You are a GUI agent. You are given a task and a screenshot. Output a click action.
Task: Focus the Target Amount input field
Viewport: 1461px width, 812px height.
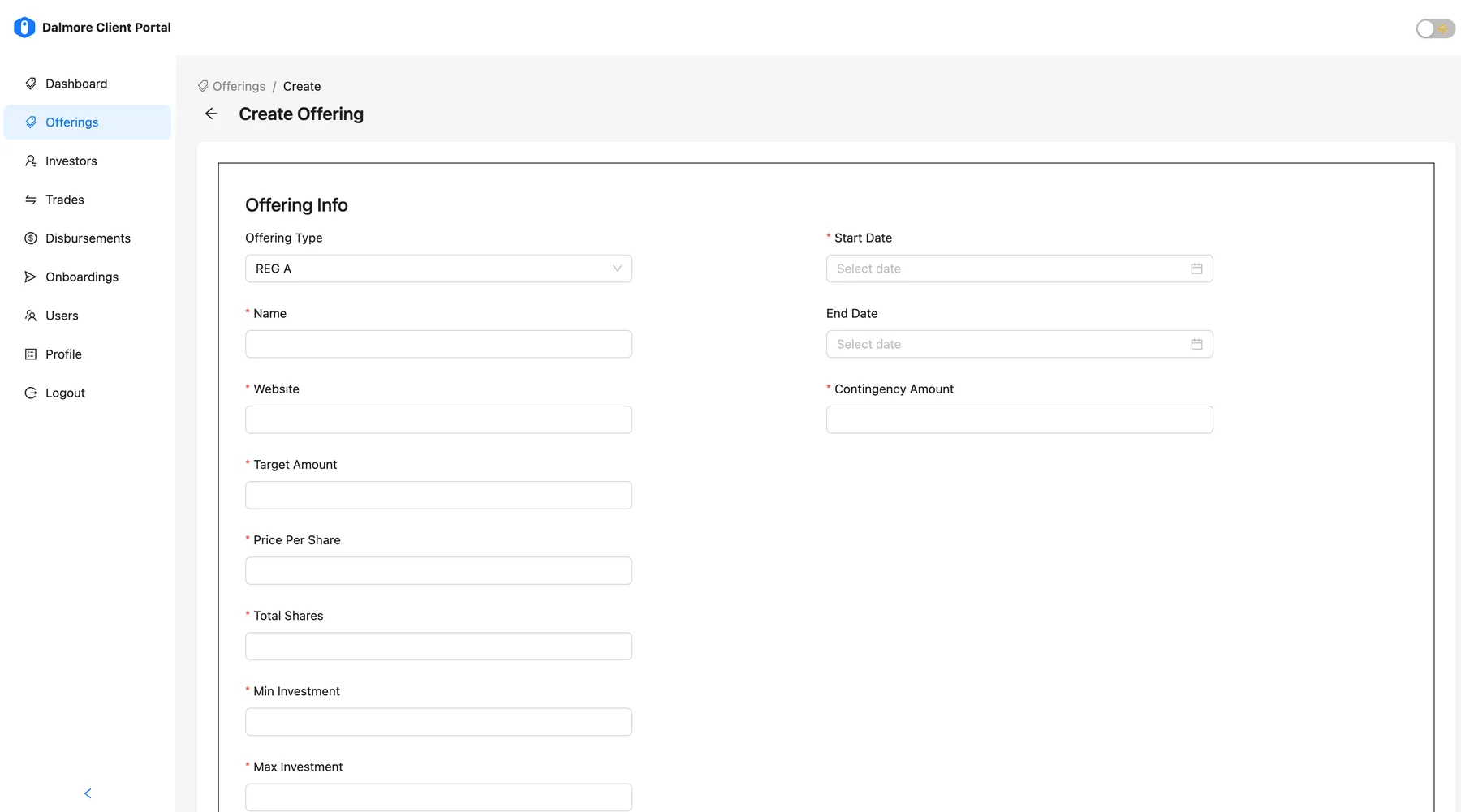click(438, 495)
